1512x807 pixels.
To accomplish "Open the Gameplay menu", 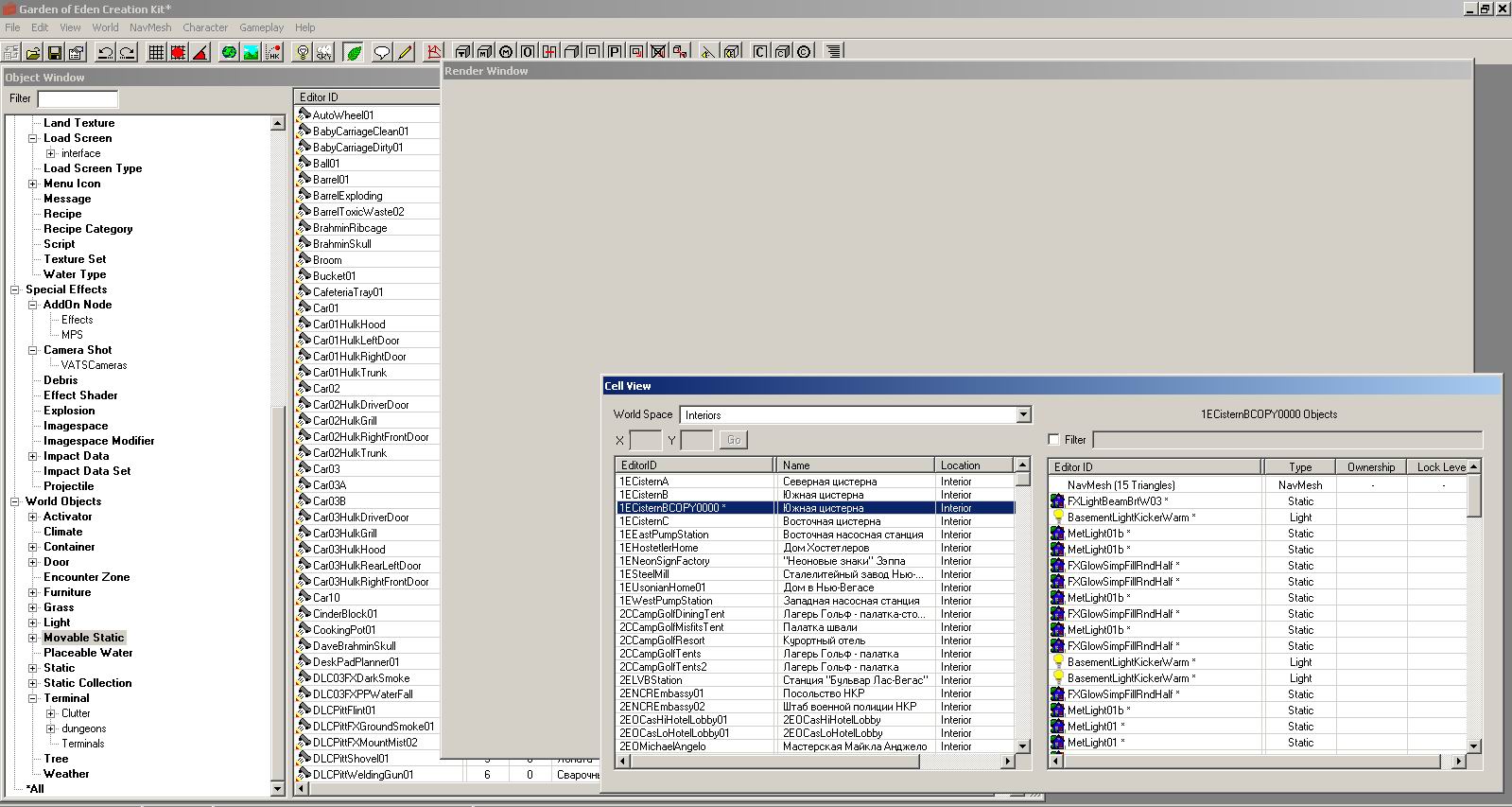I will tap(261, 27).
